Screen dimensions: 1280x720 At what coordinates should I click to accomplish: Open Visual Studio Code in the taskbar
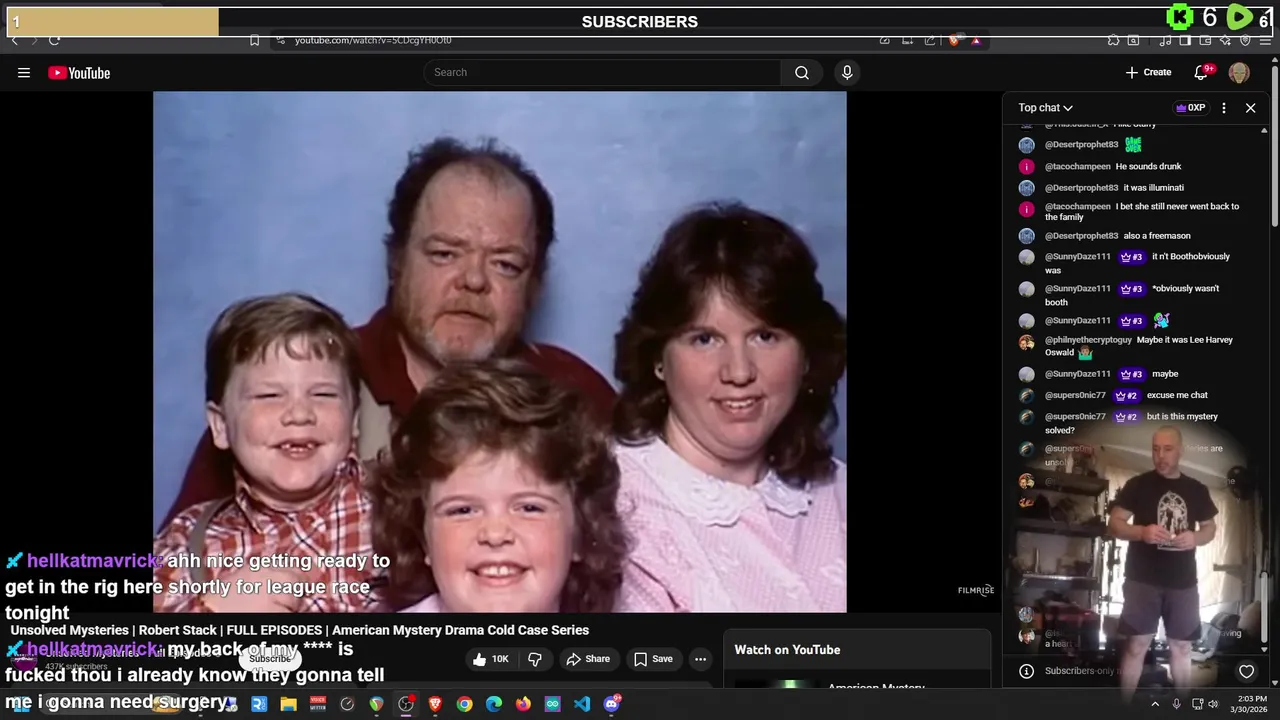tap(582, 704)
